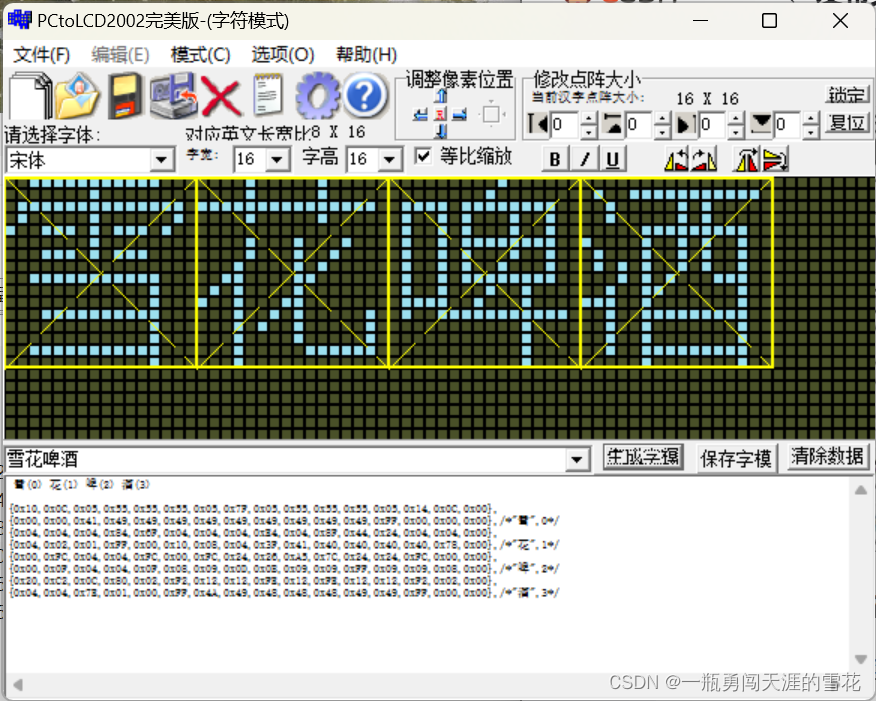
Task: Click the fourth character 酒 pixel grid
Action: pyautogui.click(x=677, y=273)
